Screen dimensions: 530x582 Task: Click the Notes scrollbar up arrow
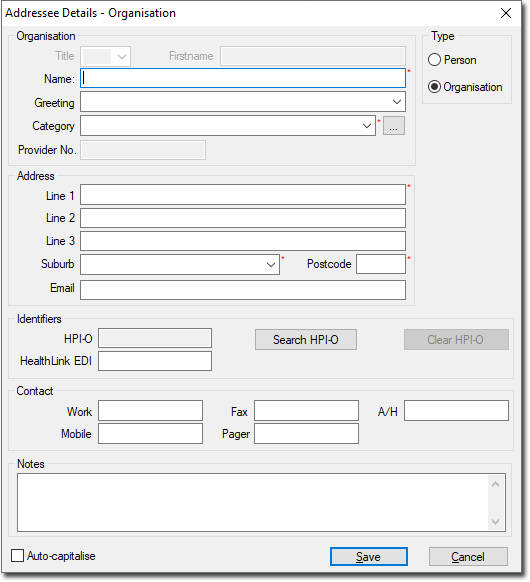point(495,484)
